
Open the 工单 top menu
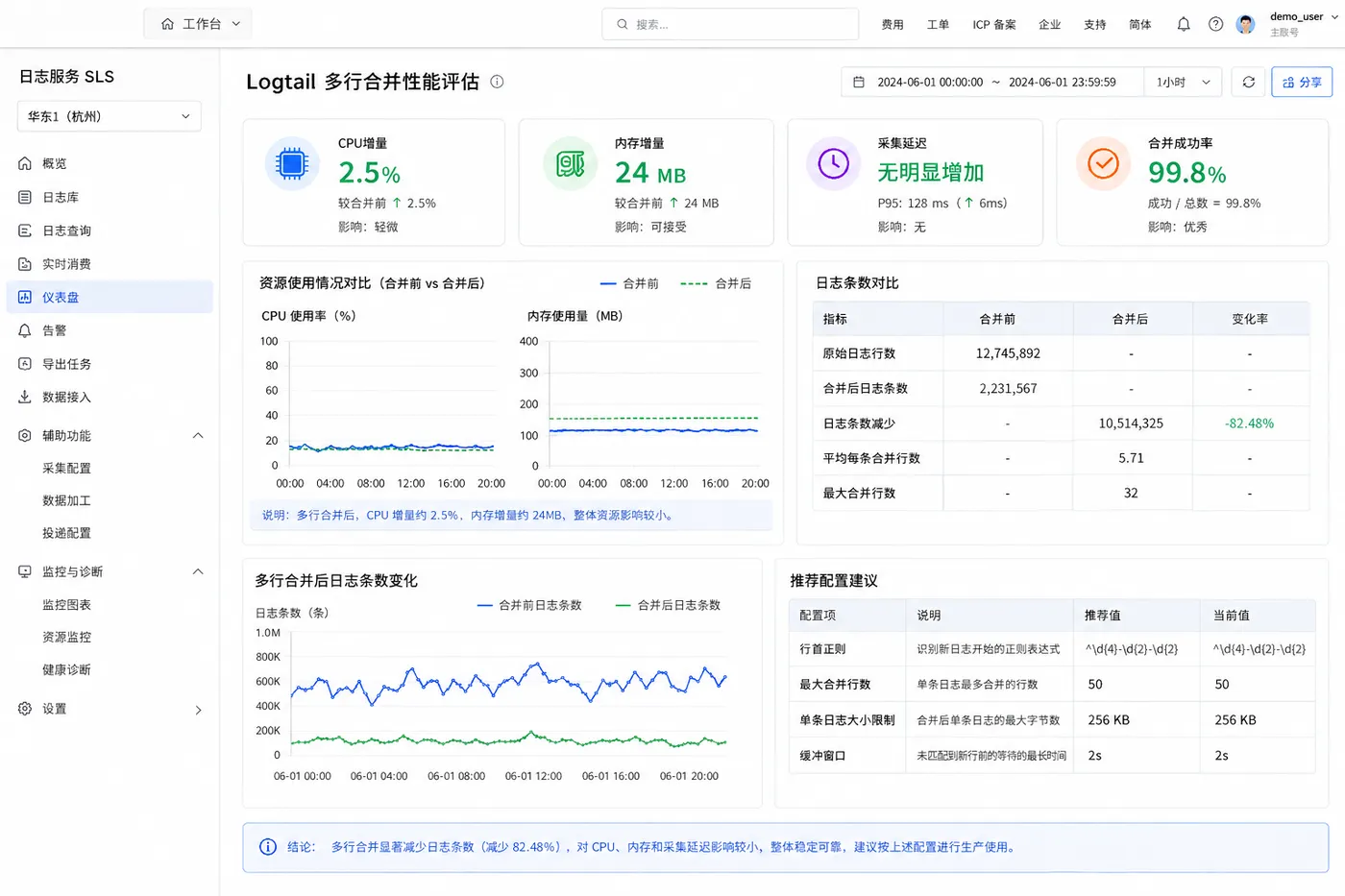click(x=938, y=25)
